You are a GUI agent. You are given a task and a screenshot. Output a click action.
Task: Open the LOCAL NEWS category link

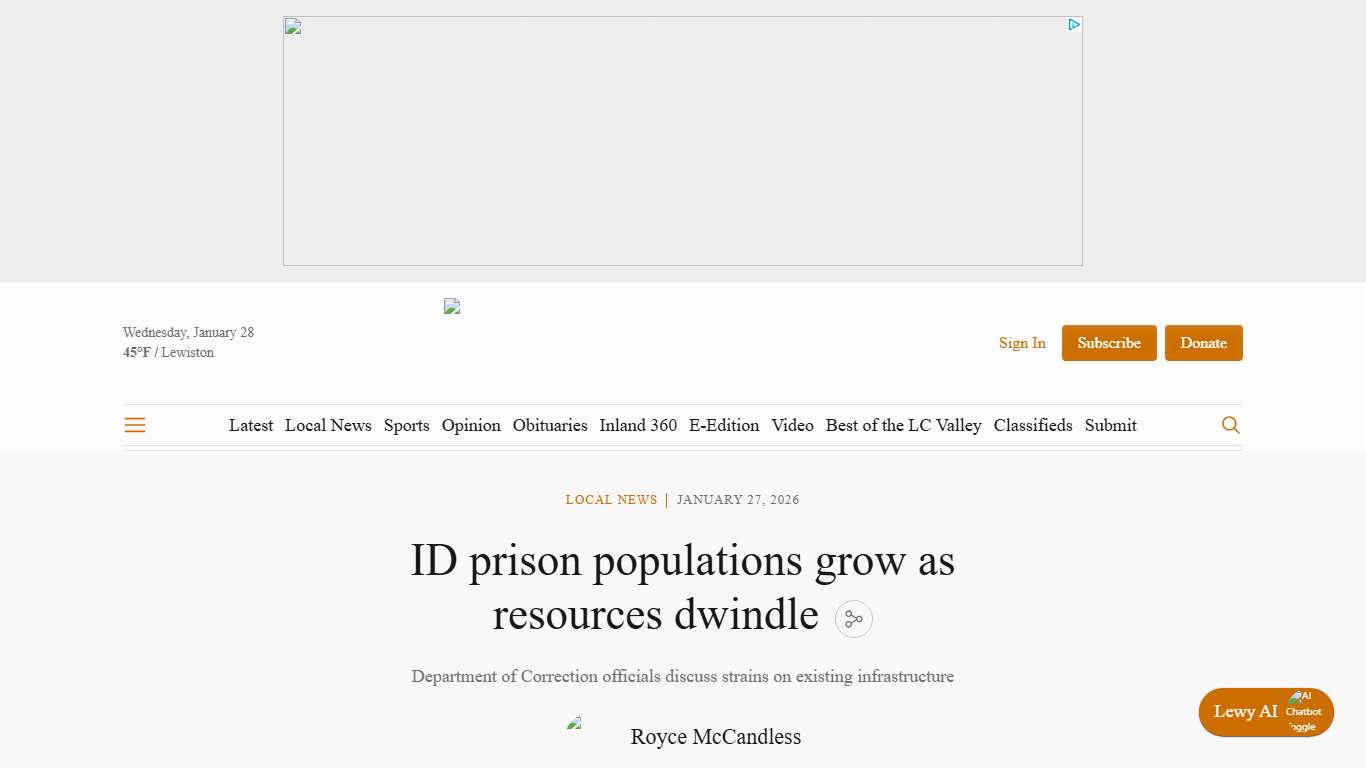tap(611, 499)
